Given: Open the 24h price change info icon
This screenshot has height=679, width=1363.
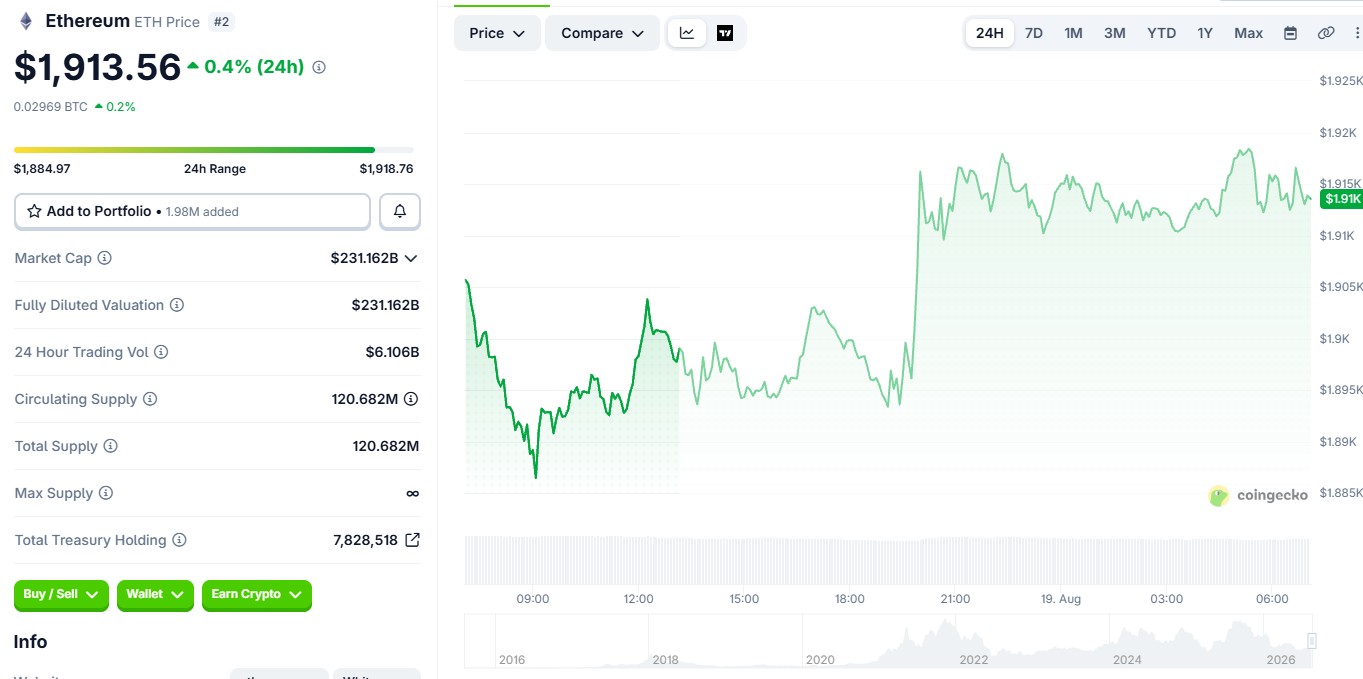Looking at the screenshot, I should (319, 67).
